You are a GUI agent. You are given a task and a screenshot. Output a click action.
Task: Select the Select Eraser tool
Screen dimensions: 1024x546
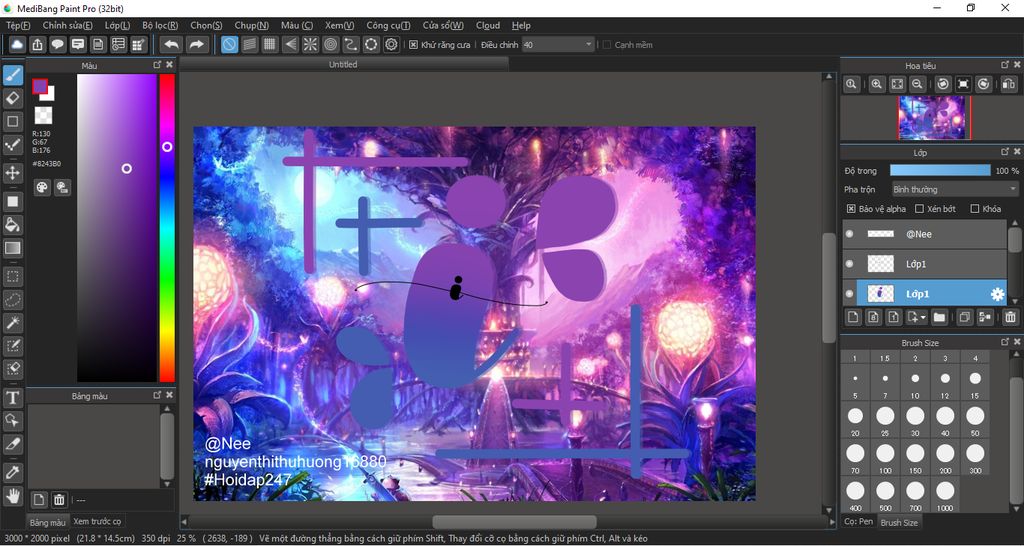[x=13, y=369]
